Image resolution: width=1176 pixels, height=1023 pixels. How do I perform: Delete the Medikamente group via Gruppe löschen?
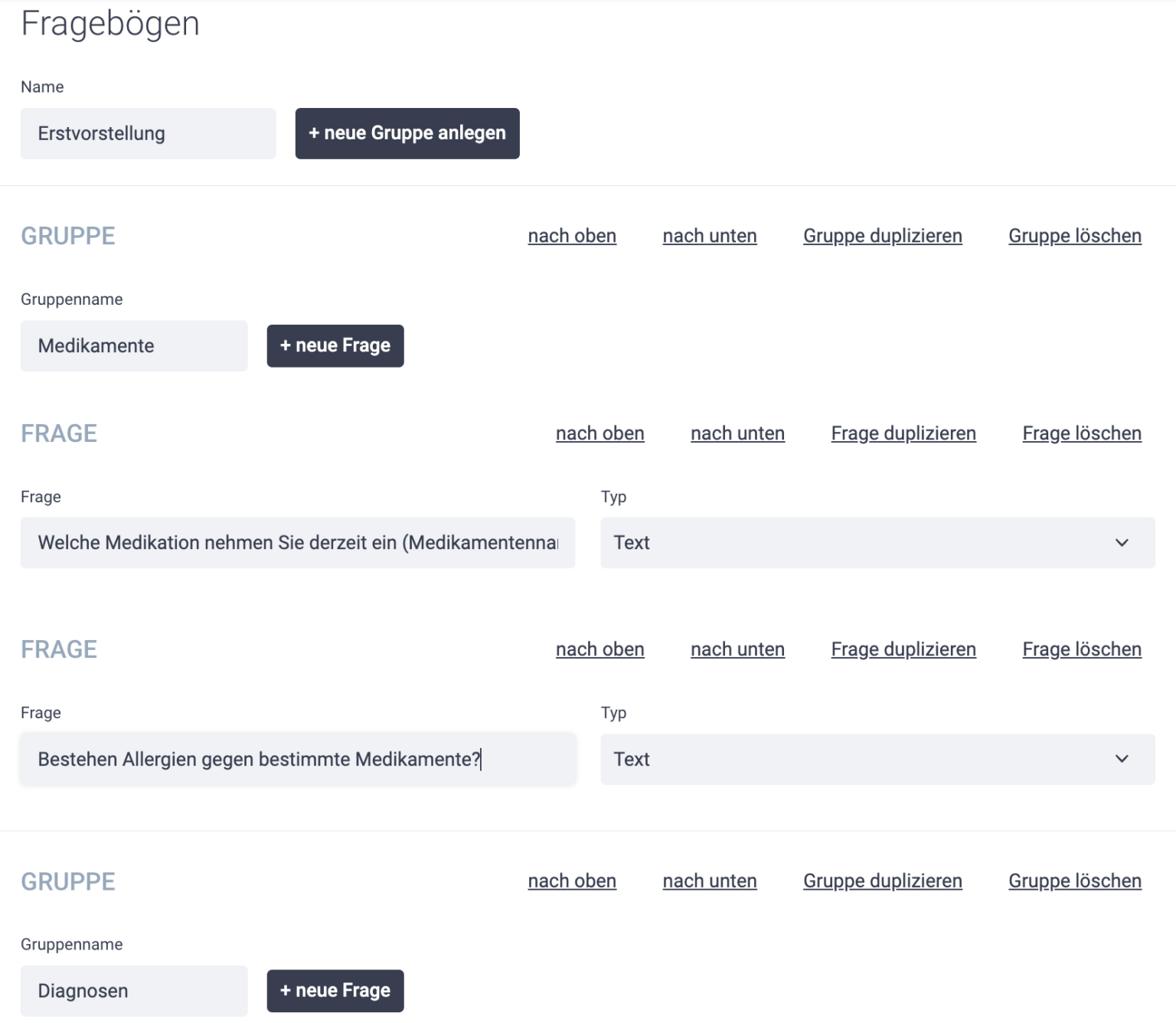1074,236
